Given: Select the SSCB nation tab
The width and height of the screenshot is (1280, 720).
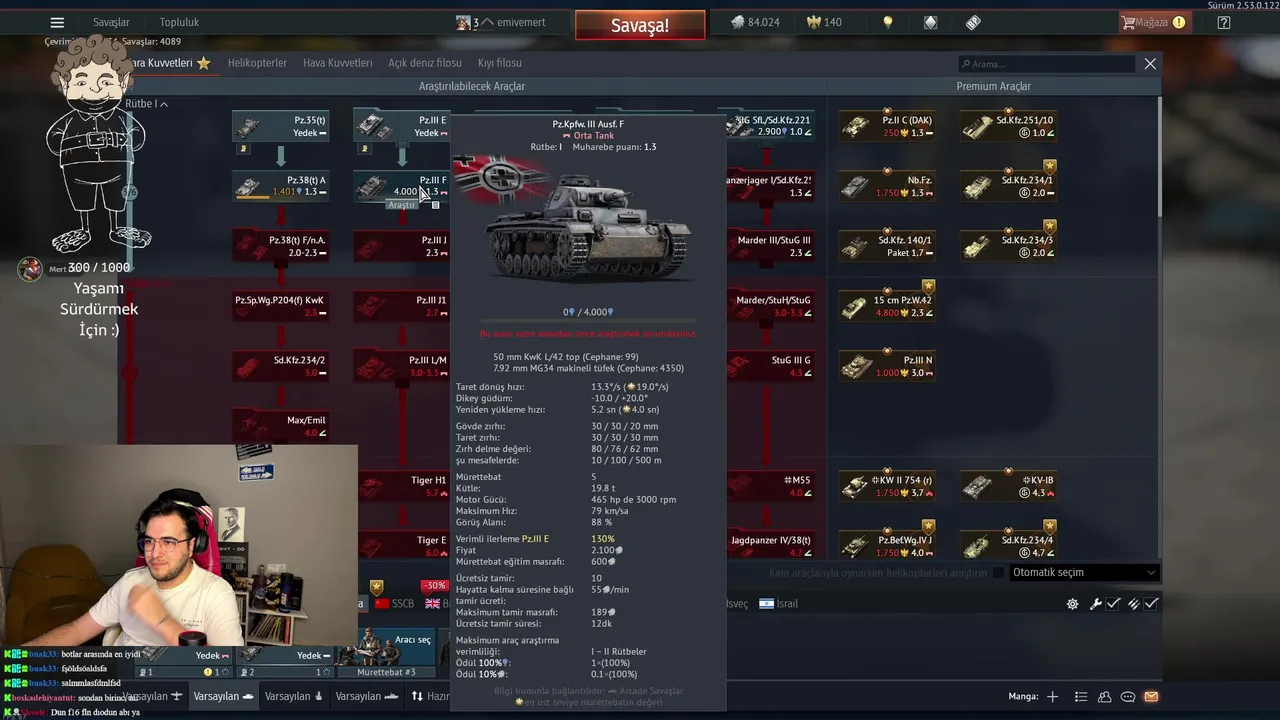Looking at the screenshot, I should [x=395, y=604].
